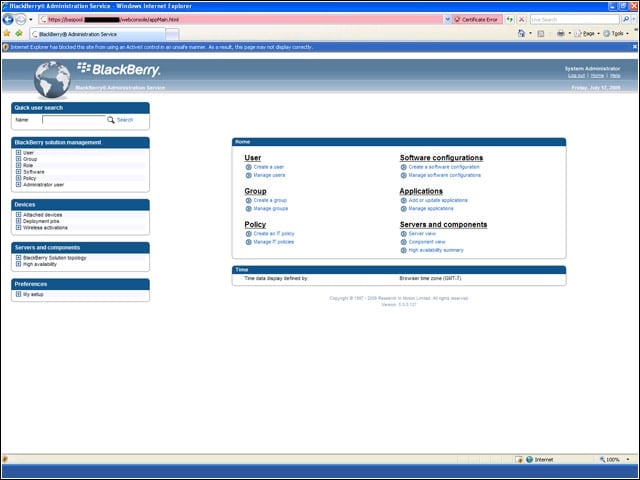Click the Help link in header
Viewport: 640px width, 480px height.
pos(615,76)
